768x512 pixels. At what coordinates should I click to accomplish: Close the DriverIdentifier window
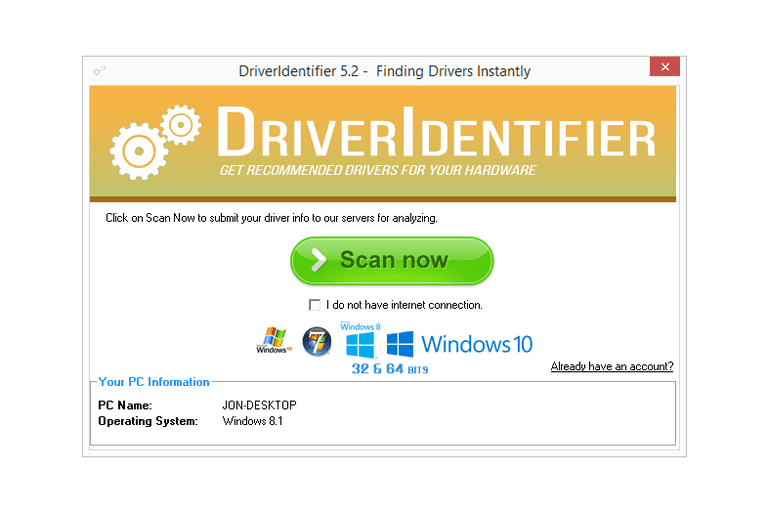[x=665, y=67]
